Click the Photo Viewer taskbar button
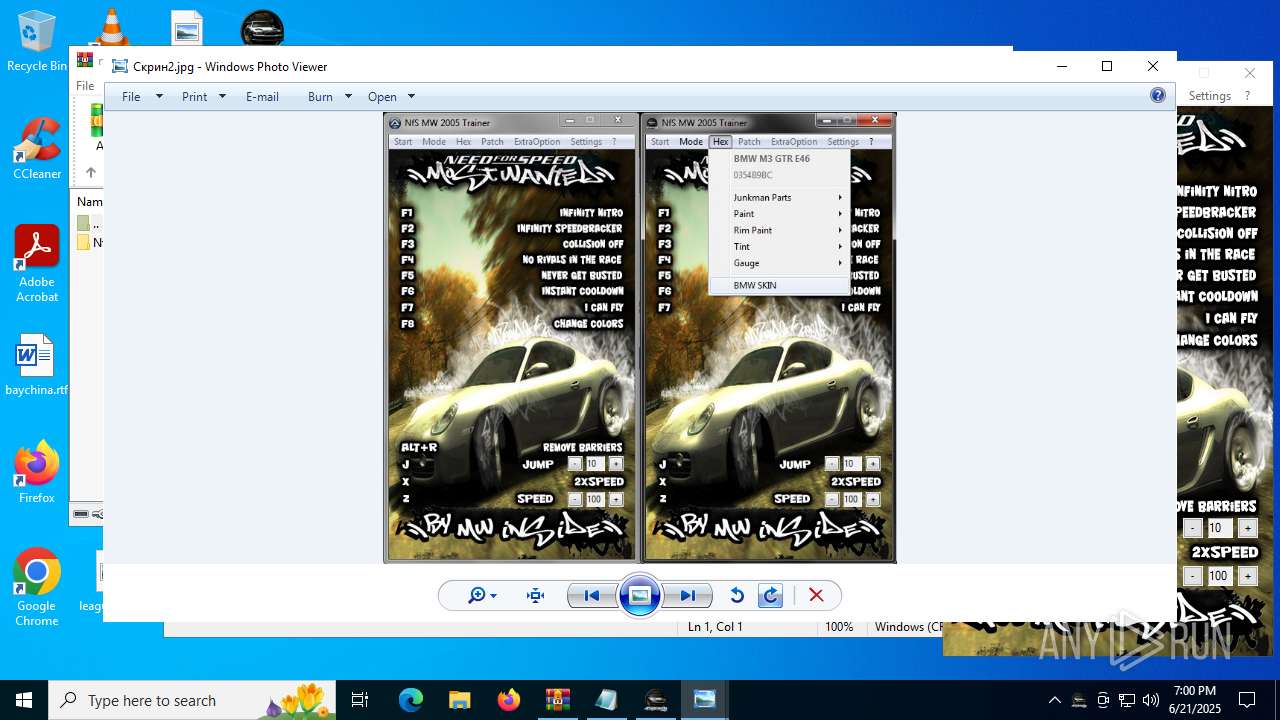Image resolution: width=1280 pixels, height=720 pixels. [704, 700]
